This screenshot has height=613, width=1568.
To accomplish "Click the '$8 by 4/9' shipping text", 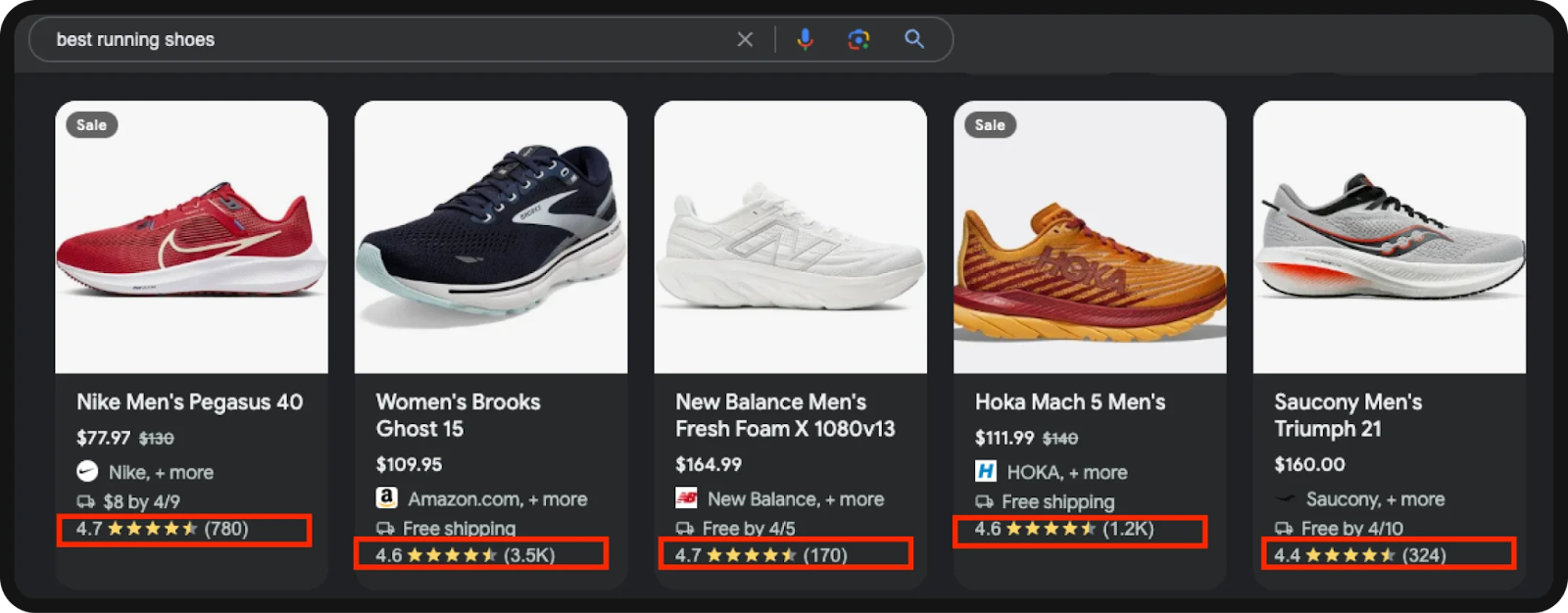I will point(142,501).
